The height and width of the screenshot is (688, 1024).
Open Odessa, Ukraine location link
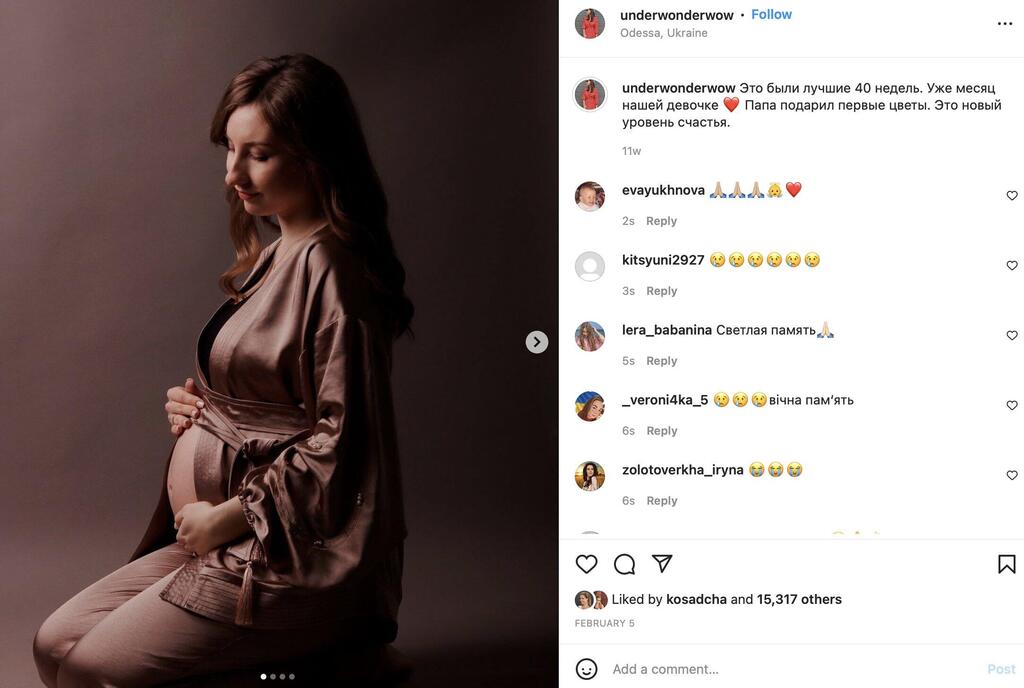click(x=664, y=33)
